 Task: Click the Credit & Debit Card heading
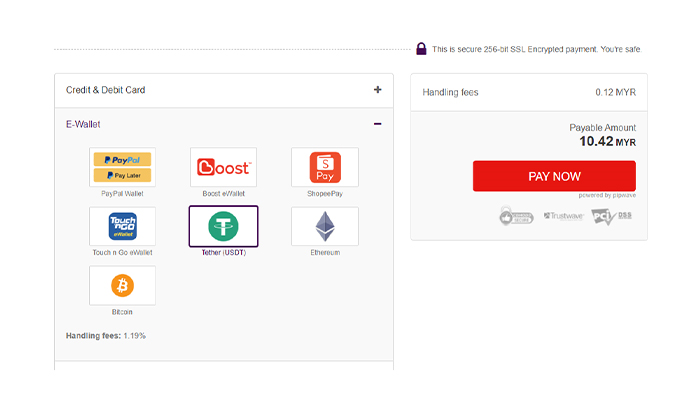(105, 90)
